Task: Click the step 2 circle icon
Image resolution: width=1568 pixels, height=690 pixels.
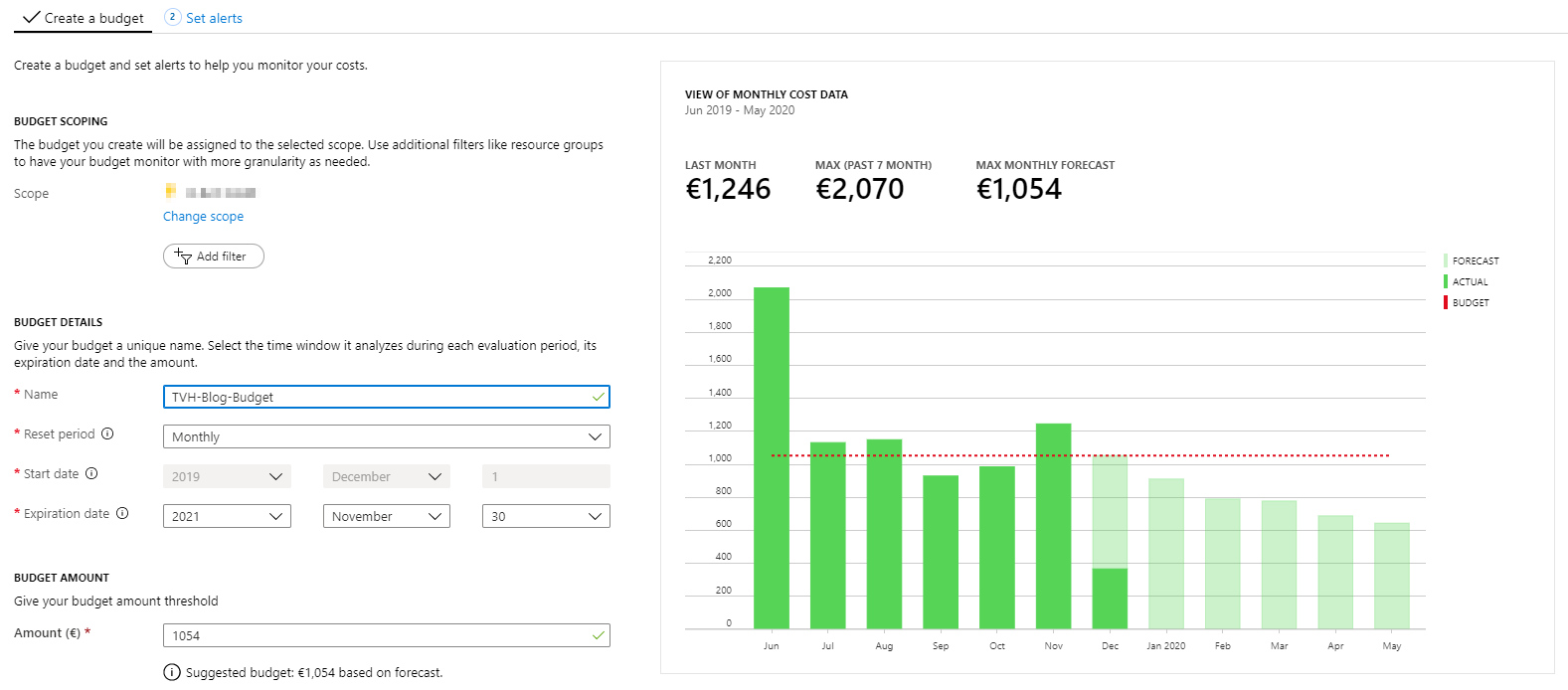Action: (x=172, y=17)
